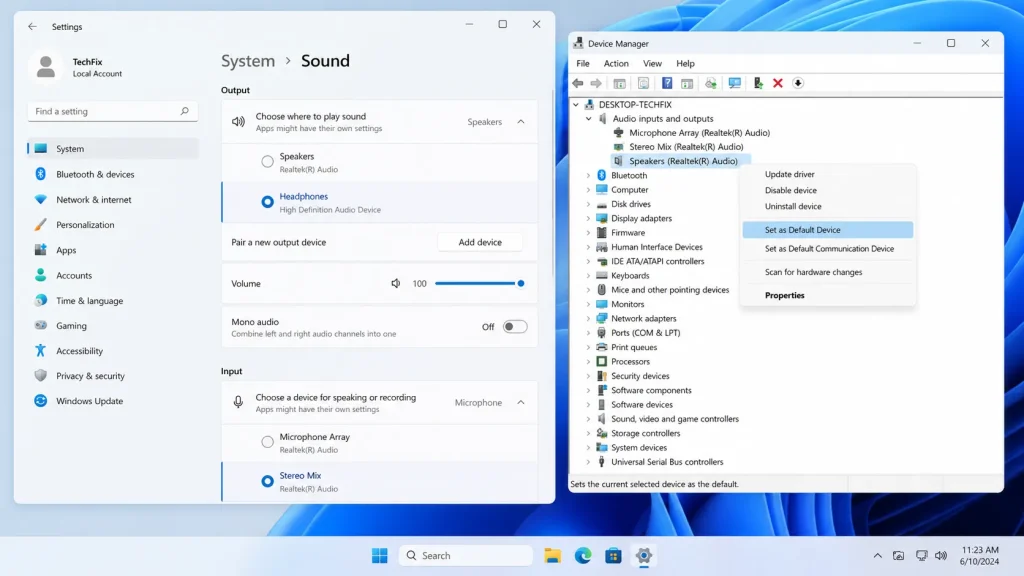Image resolution: width=1024 pixels, height=576 pixels.
Task: Open the Help menu in Device Manager
Action: coord(685,63)
